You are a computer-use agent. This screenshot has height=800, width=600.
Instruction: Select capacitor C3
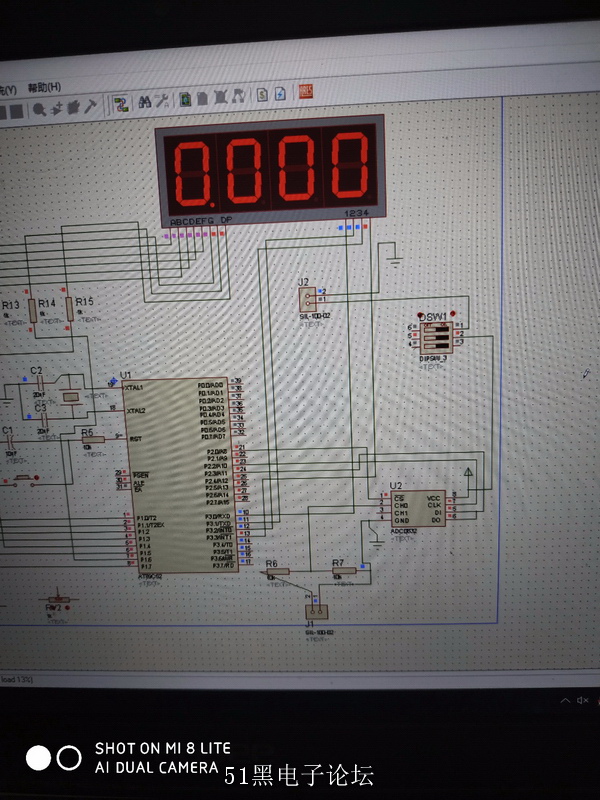[x=44, y=419]
